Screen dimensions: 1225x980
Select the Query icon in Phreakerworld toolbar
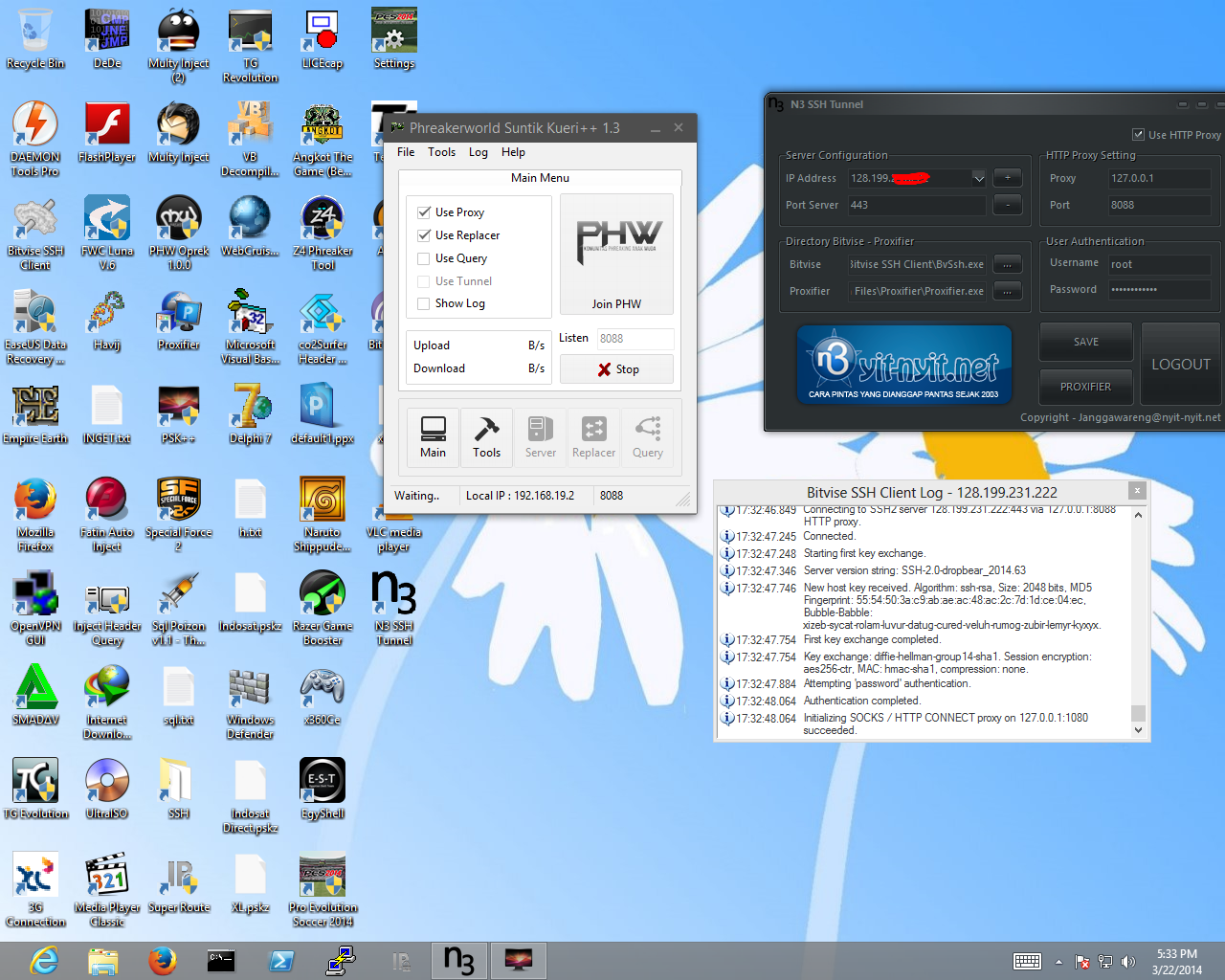click(647, 437)
